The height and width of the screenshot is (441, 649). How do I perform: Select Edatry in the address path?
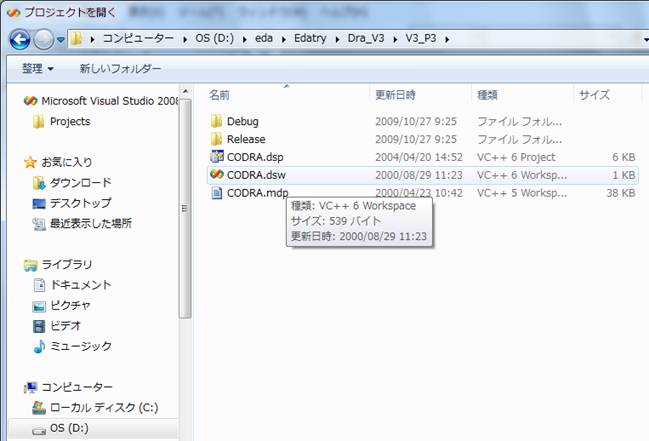310,39
